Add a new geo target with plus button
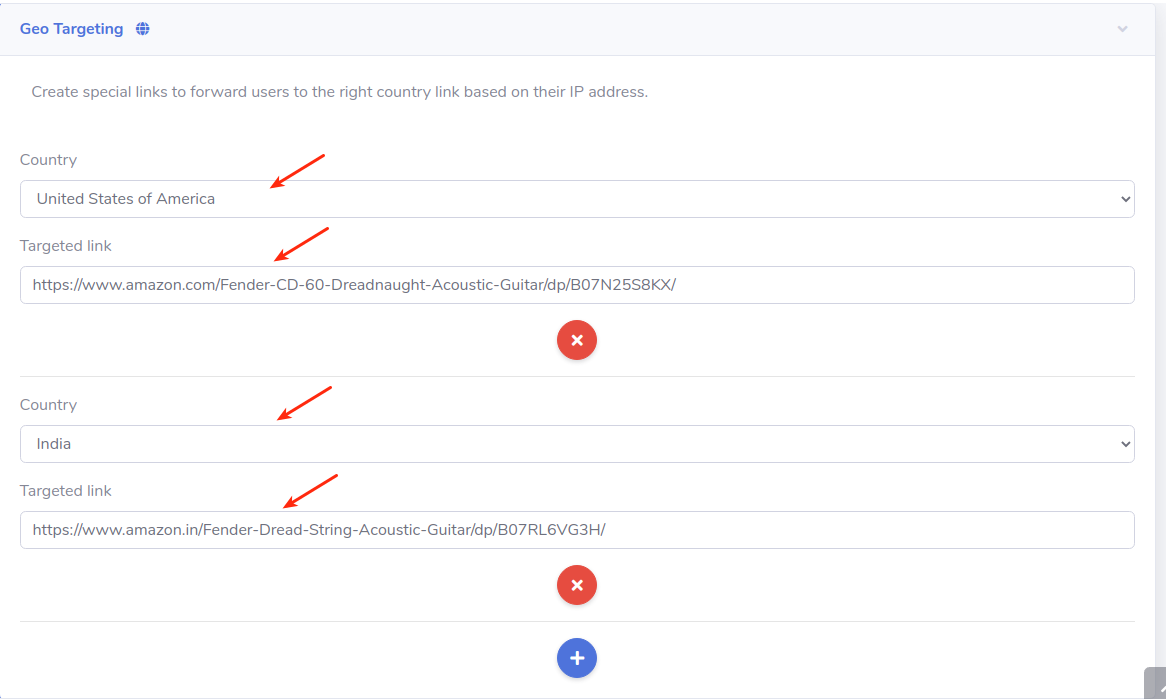Viewport: 1171px width, 699px height. (x=577, y=658)
